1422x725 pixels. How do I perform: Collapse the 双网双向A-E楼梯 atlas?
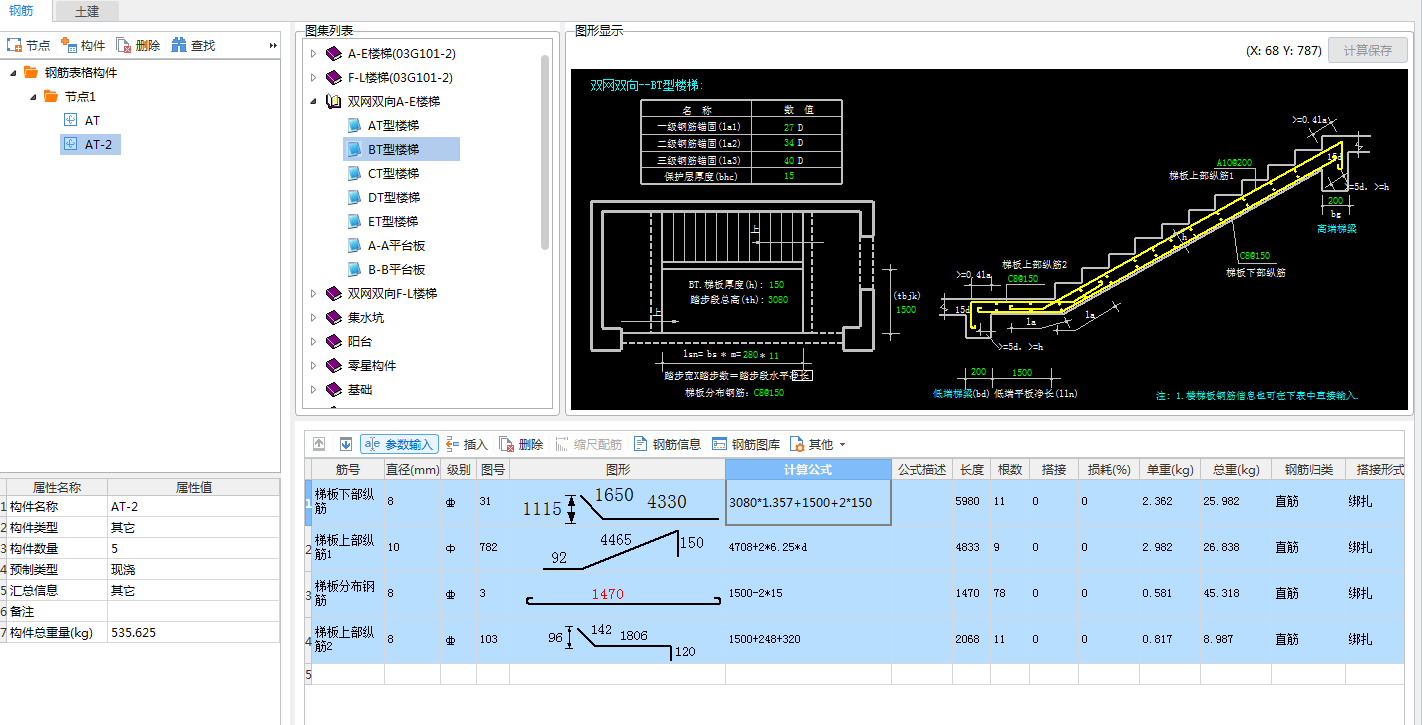coord(313,101)
